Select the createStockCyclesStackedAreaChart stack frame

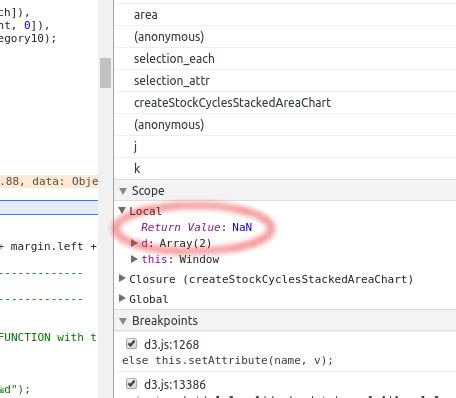pyautogui.click(x=285, y=103)
